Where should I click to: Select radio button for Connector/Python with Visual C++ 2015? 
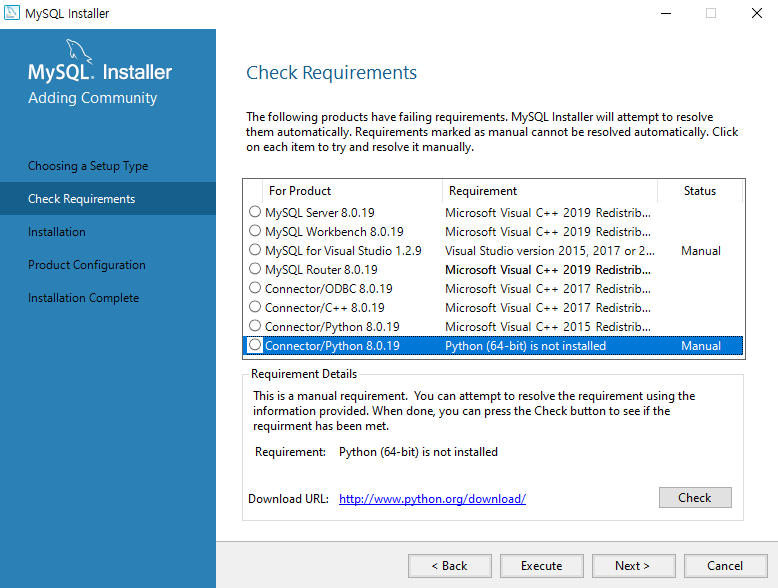pos(255,326)
